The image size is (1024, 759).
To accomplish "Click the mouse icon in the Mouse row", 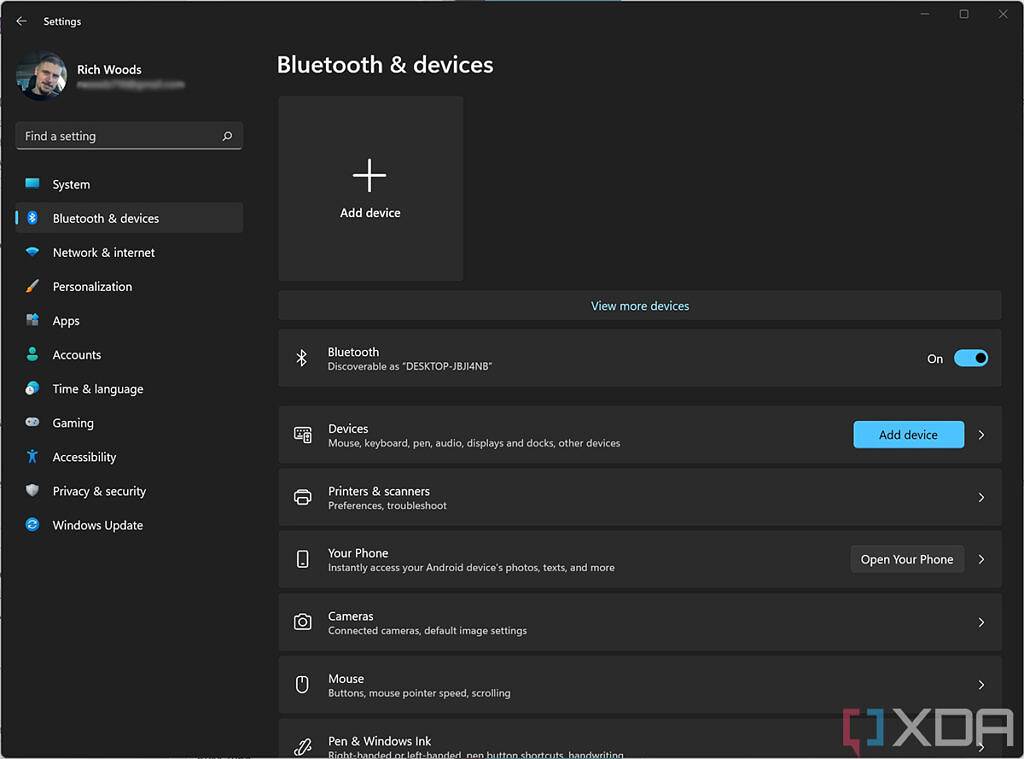I will coord(302,684).
